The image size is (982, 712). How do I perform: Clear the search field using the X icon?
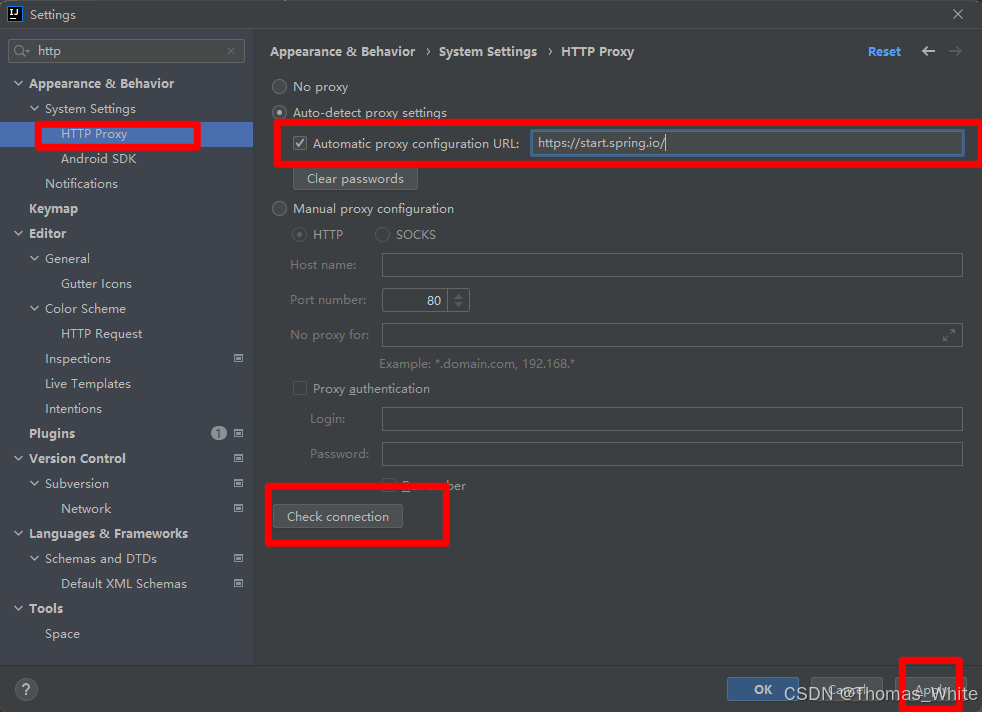point(230,50)
